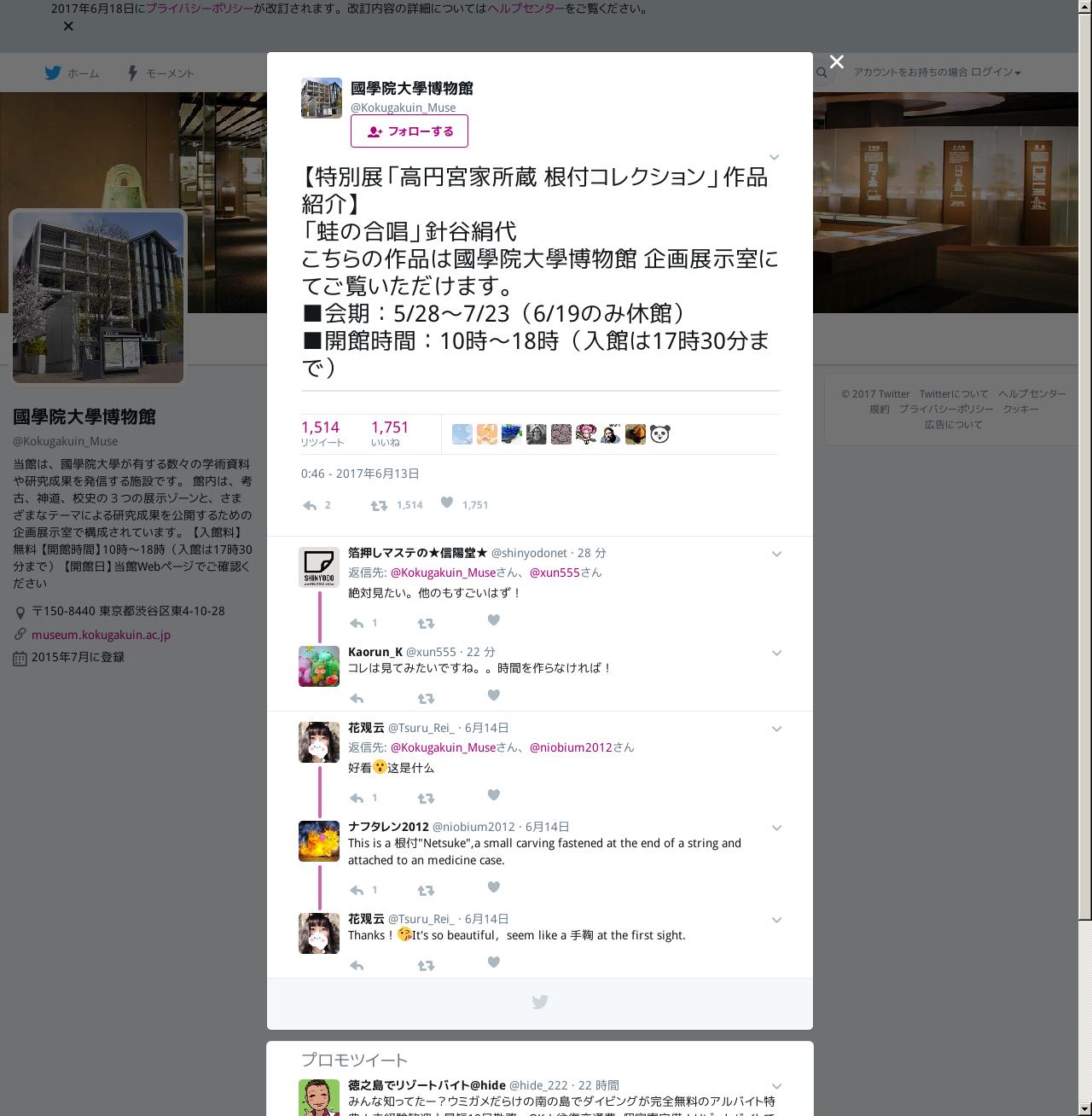This screenshot has height=1116, width=1092.
Task: Open Moments lightning icon
Action: (x=132, y=73)
